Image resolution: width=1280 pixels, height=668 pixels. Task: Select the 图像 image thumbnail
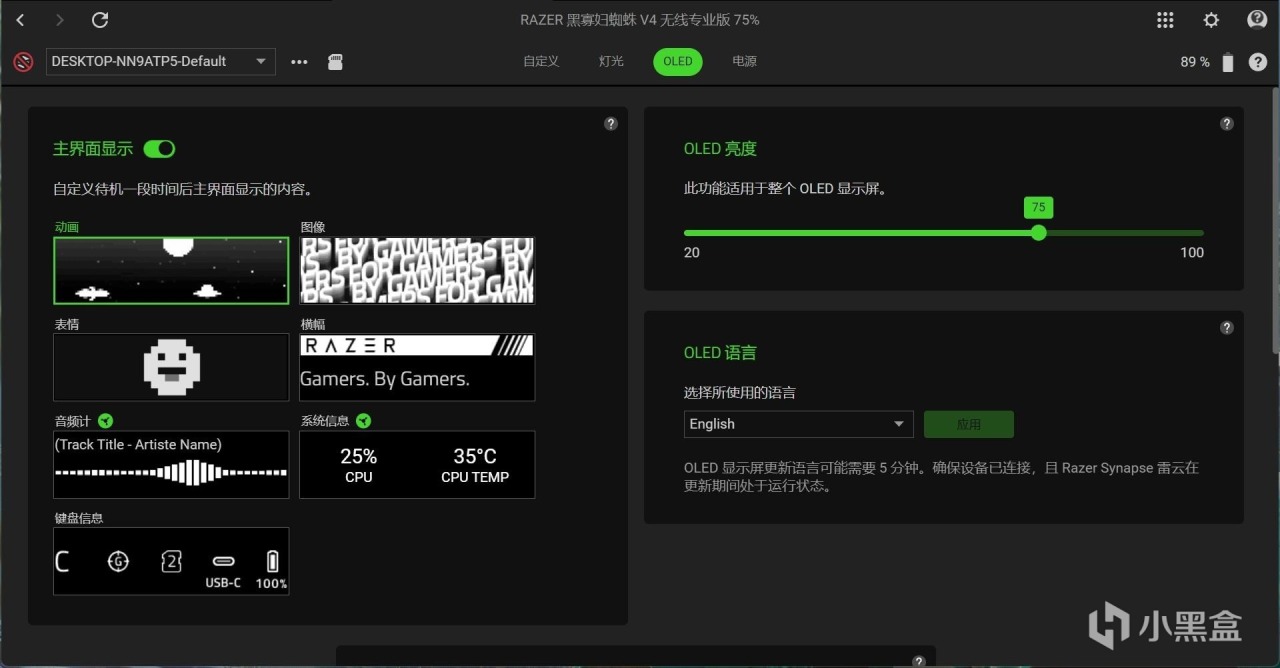417,270
